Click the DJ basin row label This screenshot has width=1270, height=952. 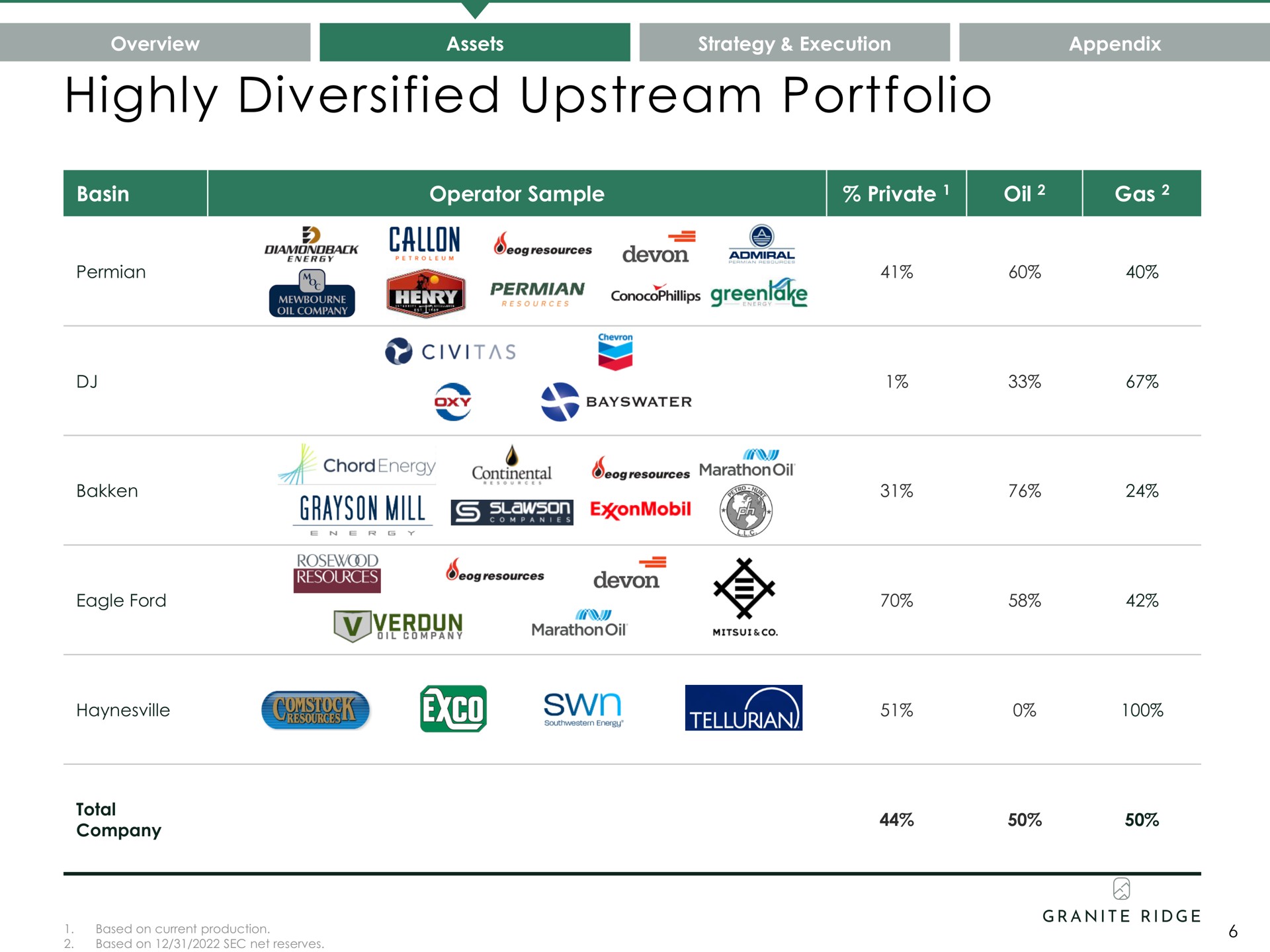point(87,381)
